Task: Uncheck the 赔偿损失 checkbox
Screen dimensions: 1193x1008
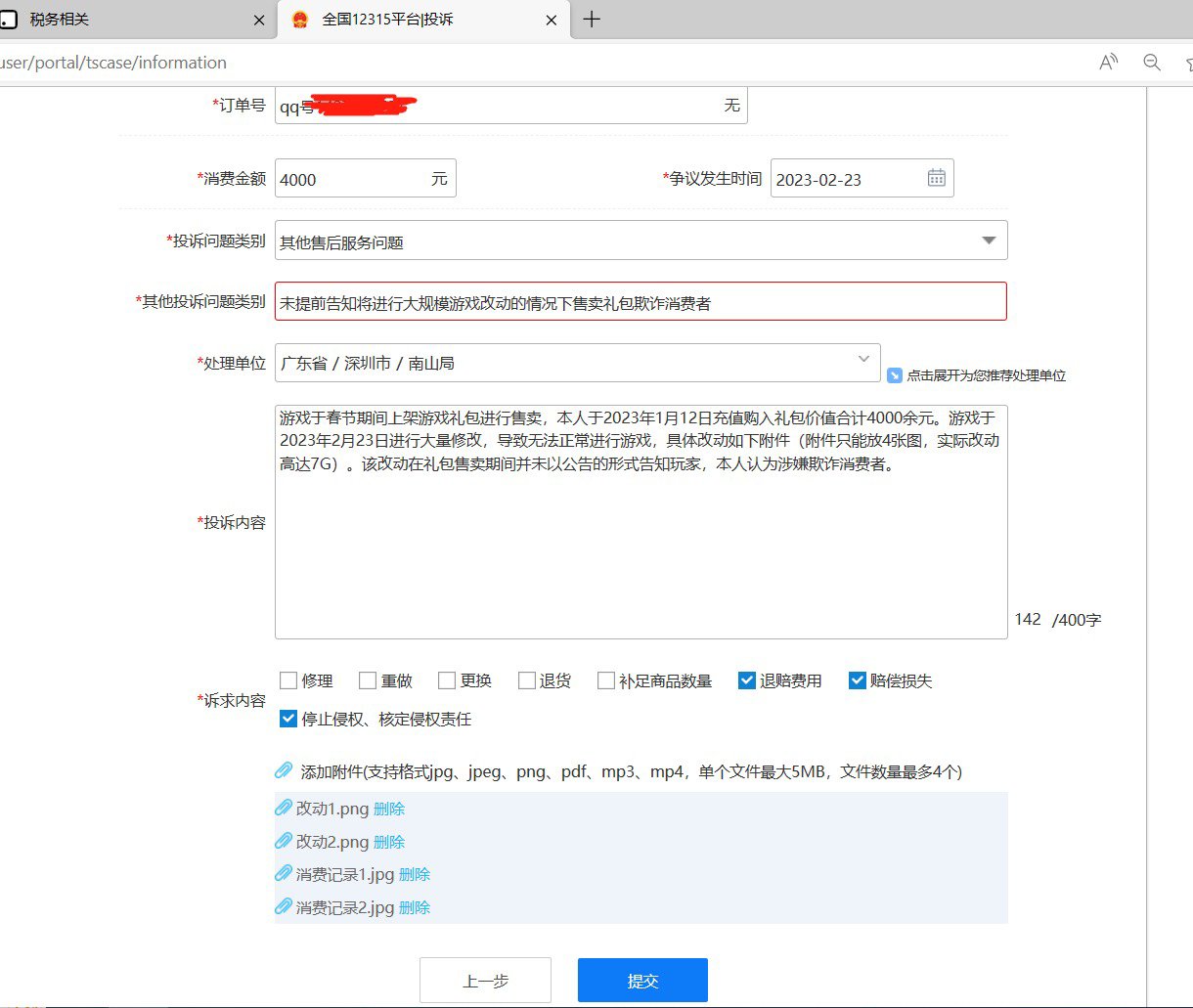Action: click(x=858, y=680)
